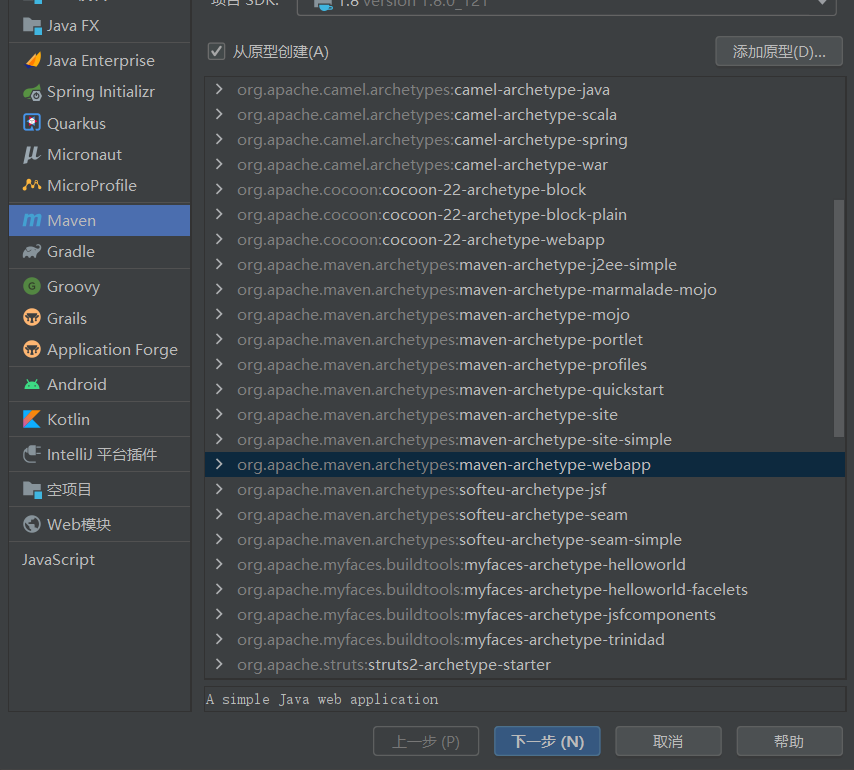Select maven-archetype-site entry
This screenshot has height=770, width=854.
pos(524,414)
